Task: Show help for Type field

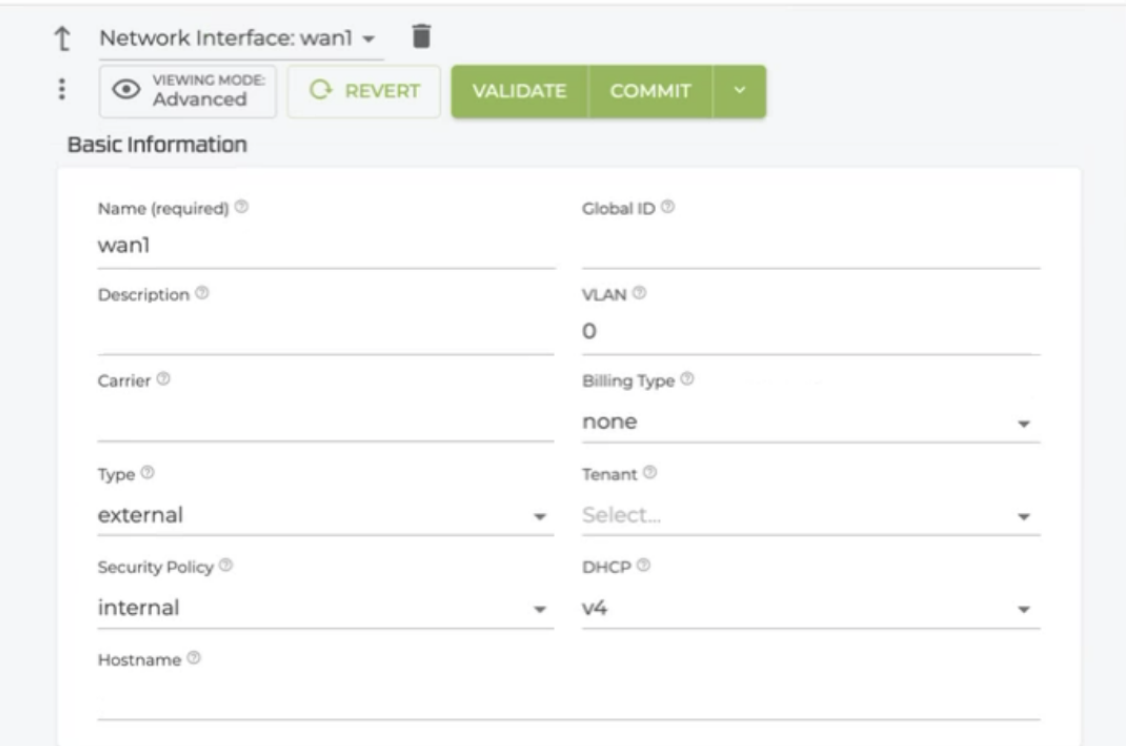Action: click(x=147, y=472)
